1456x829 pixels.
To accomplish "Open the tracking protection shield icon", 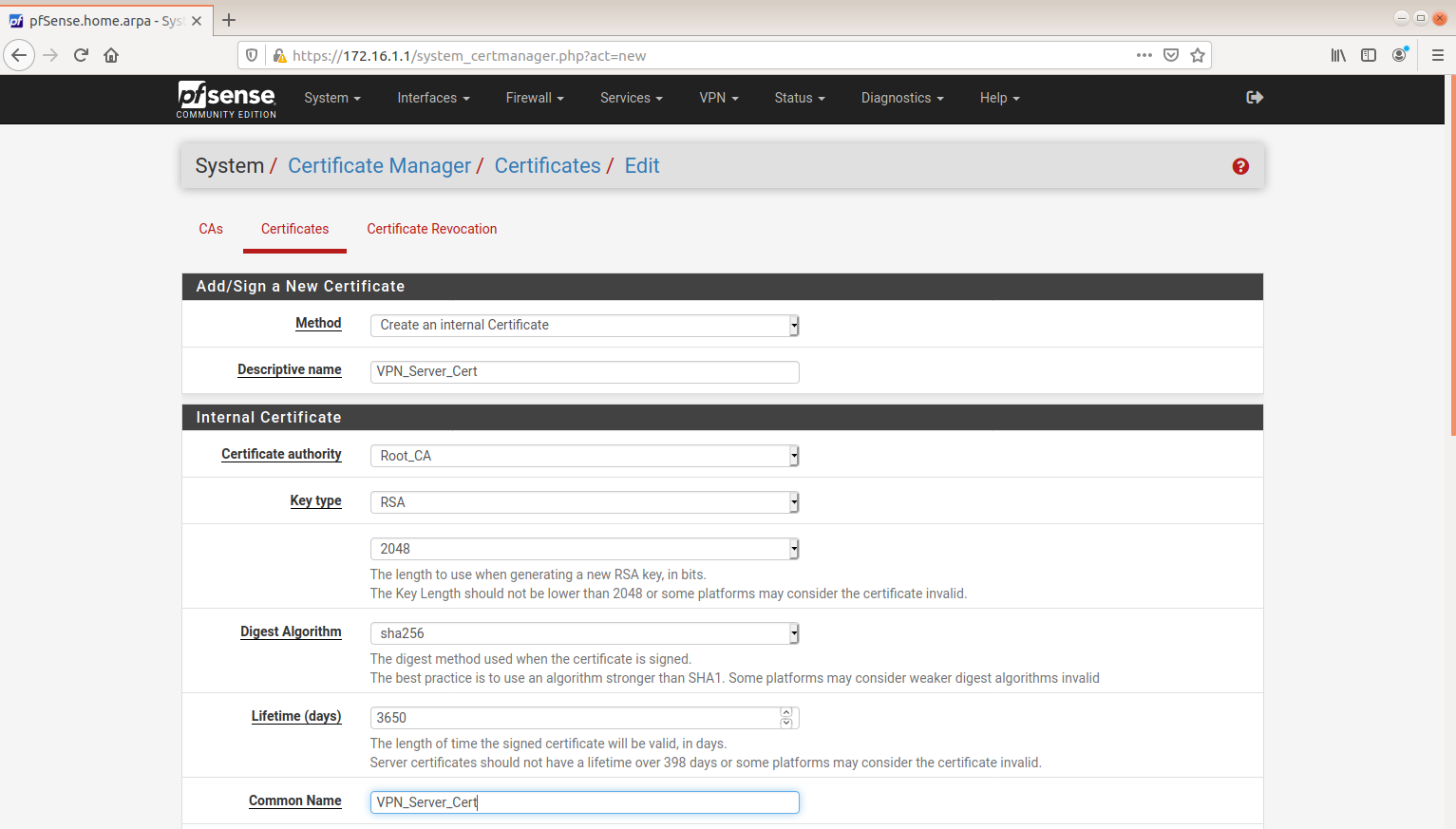I will coord(252,55).
